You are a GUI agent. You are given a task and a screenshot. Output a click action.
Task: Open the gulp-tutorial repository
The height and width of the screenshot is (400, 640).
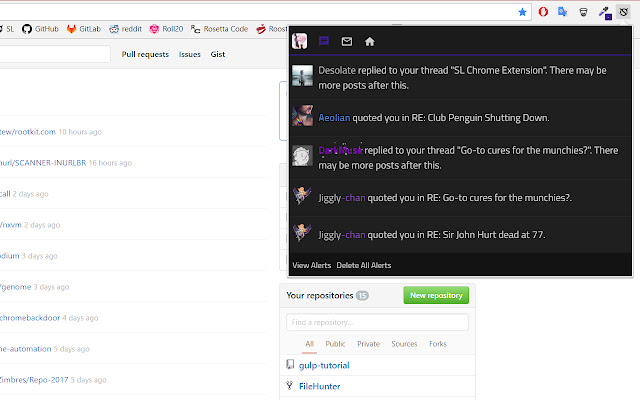point(324,365)
